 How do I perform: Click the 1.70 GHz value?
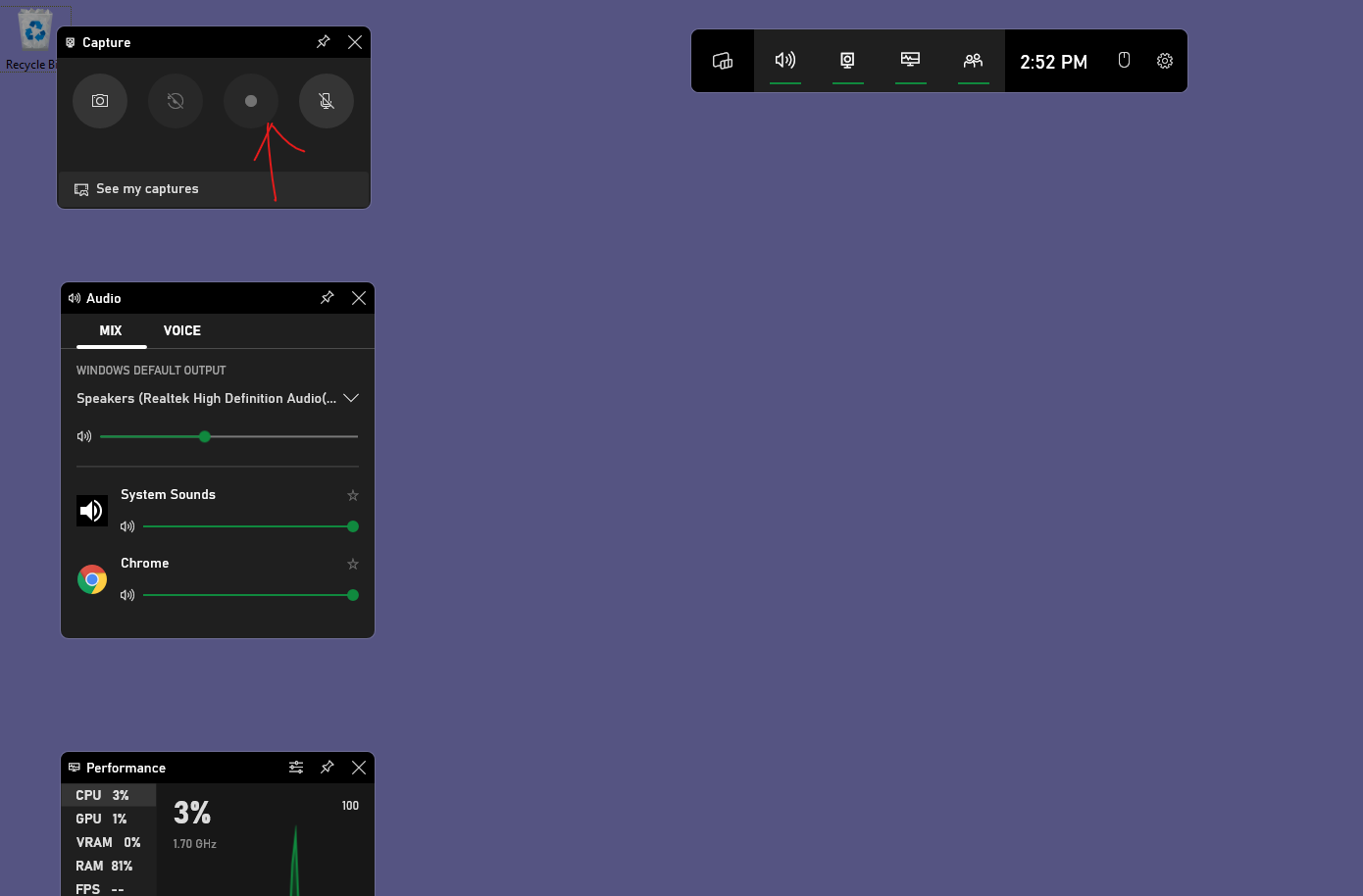tap(194, 844)
